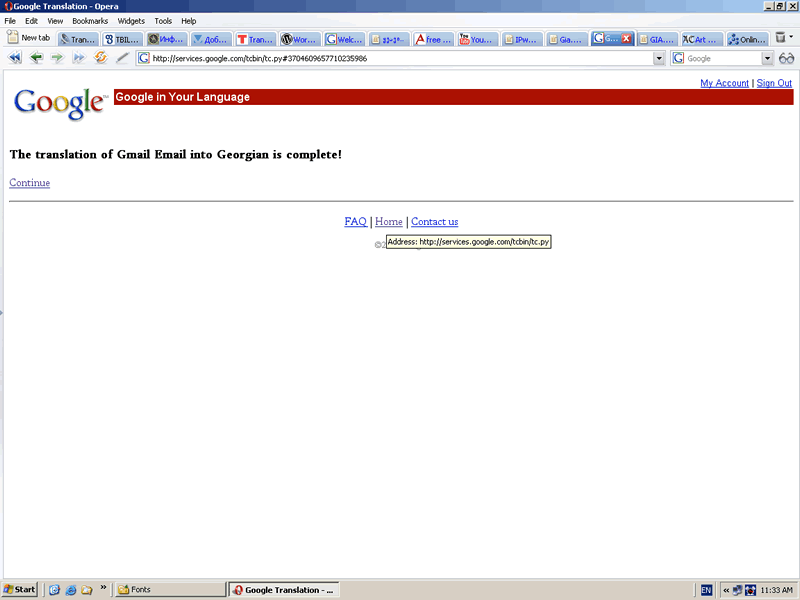
Task: Click the Start button
Action: coord(20,590)
